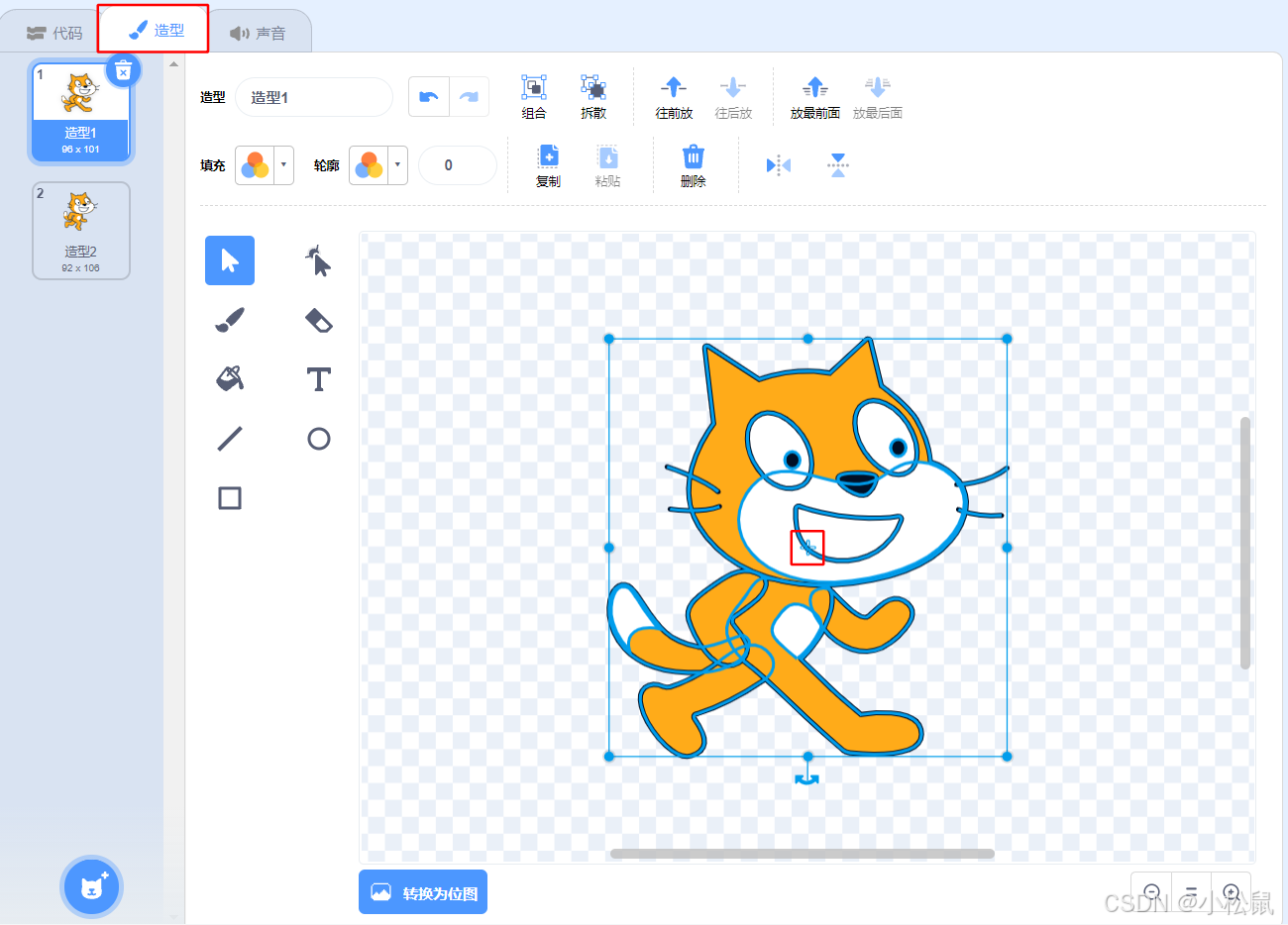1288x925 pixels.
Task: Paste with the 粘贴 button
Action: (607, 165)
